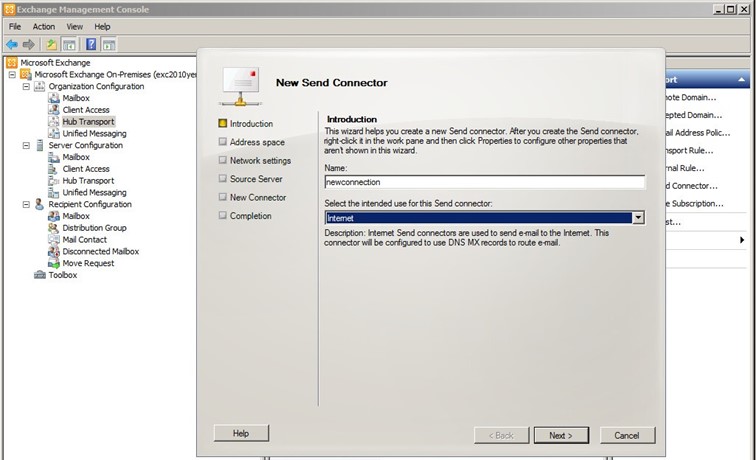Open the Help menu
756x460 pixels.
pyautogui.click(x=102, y=27)
